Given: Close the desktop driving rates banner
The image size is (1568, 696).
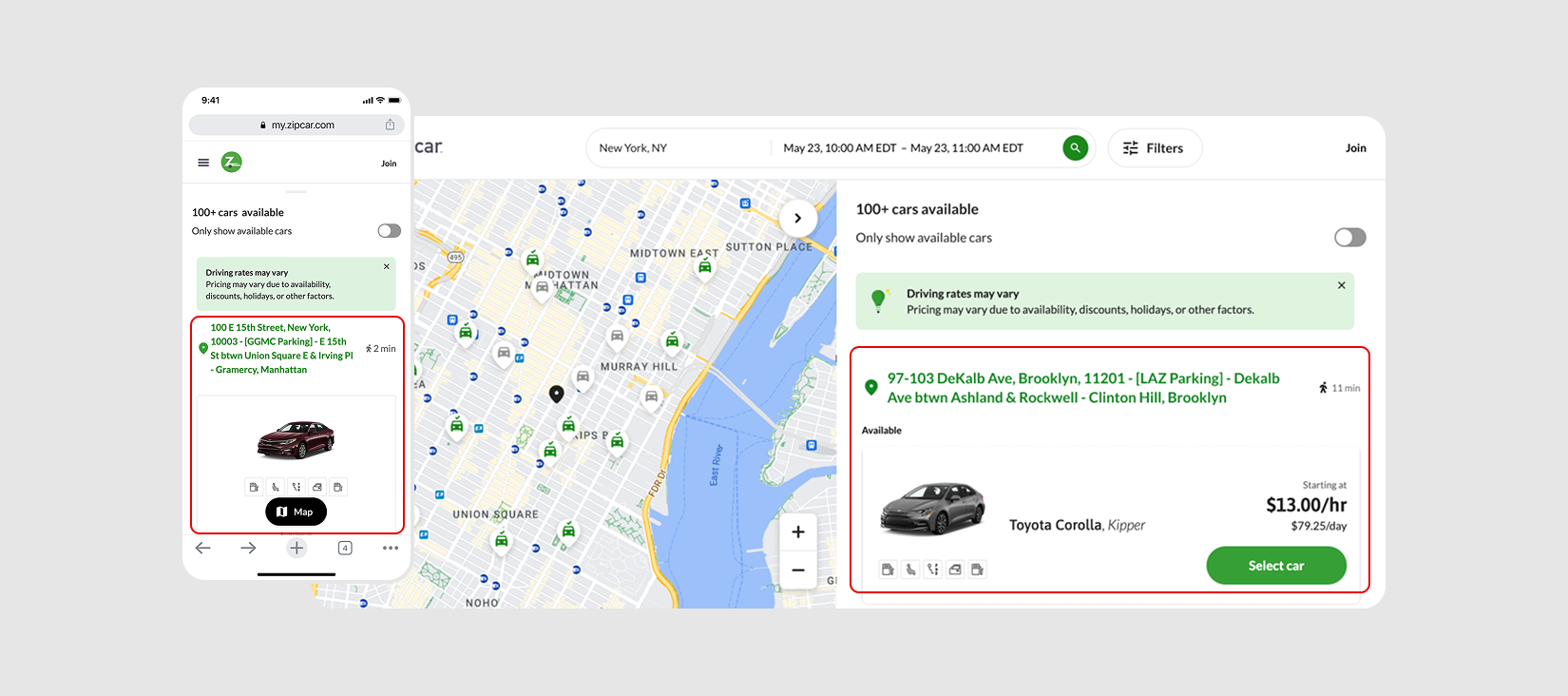Looking at the screenshot, I should coord(1341,285).
